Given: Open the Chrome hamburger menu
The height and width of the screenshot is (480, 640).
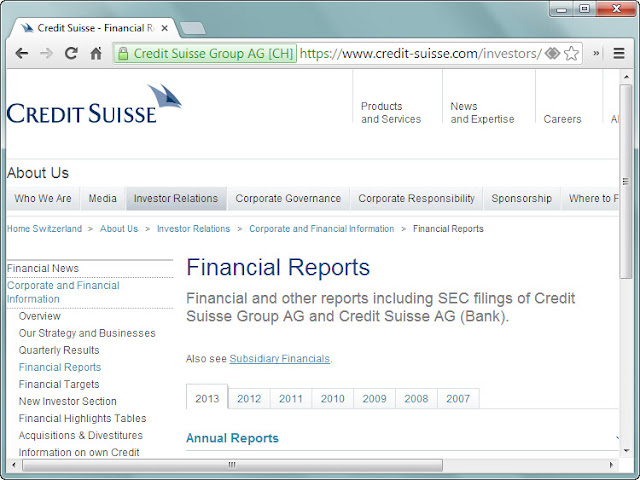Looking at the screenshot, I should [x=619, y=53].
